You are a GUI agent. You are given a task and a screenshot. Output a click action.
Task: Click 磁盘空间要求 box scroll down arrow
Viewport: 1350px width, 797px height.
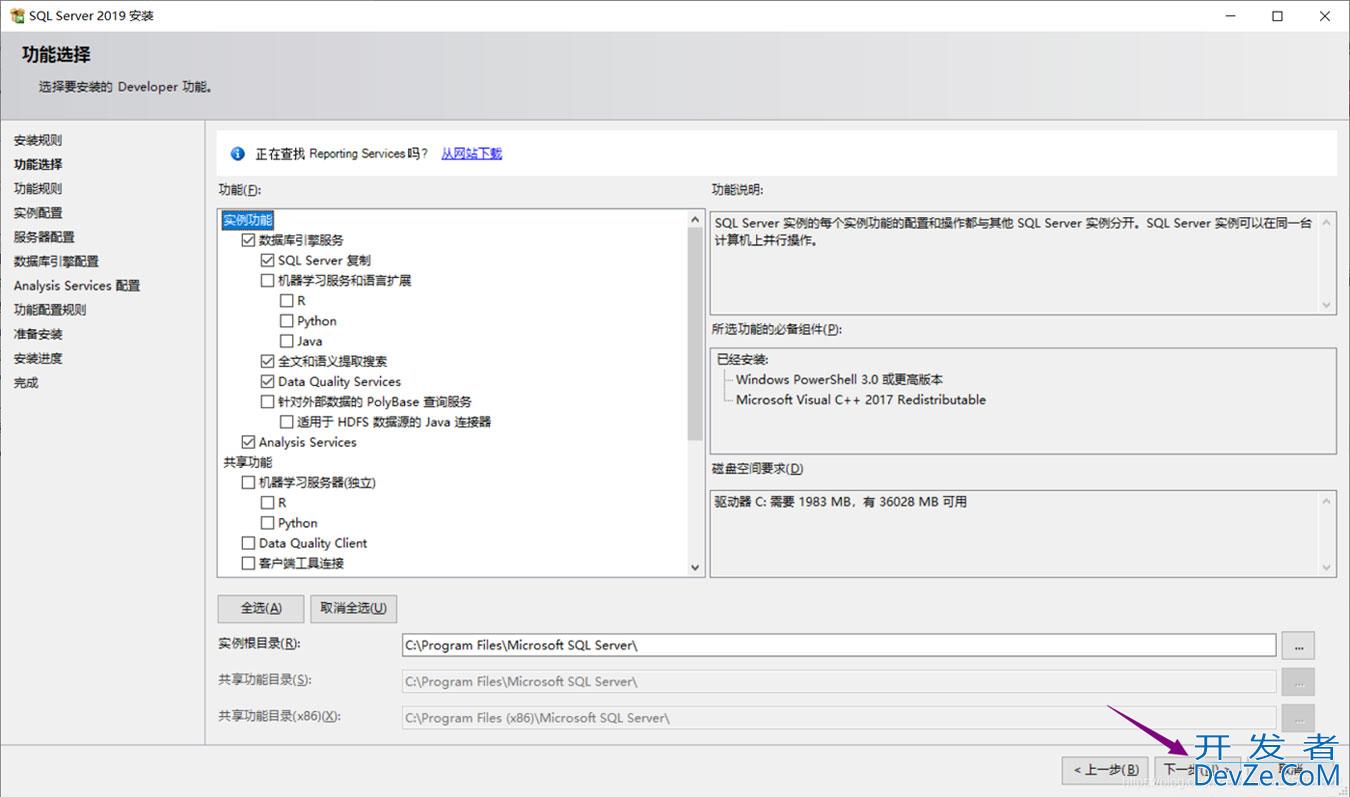point(1327,568)
